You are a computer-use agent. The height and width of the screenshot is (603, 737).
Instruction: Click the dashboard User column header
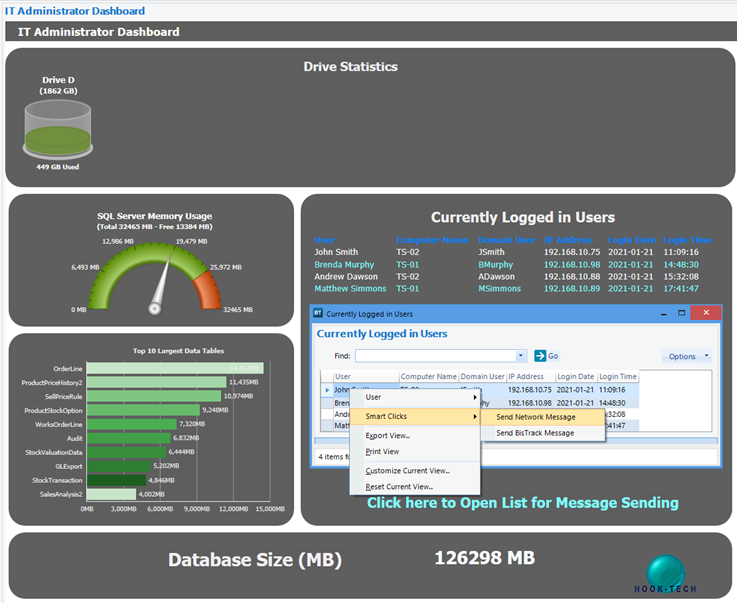click(x=325, y=240)
